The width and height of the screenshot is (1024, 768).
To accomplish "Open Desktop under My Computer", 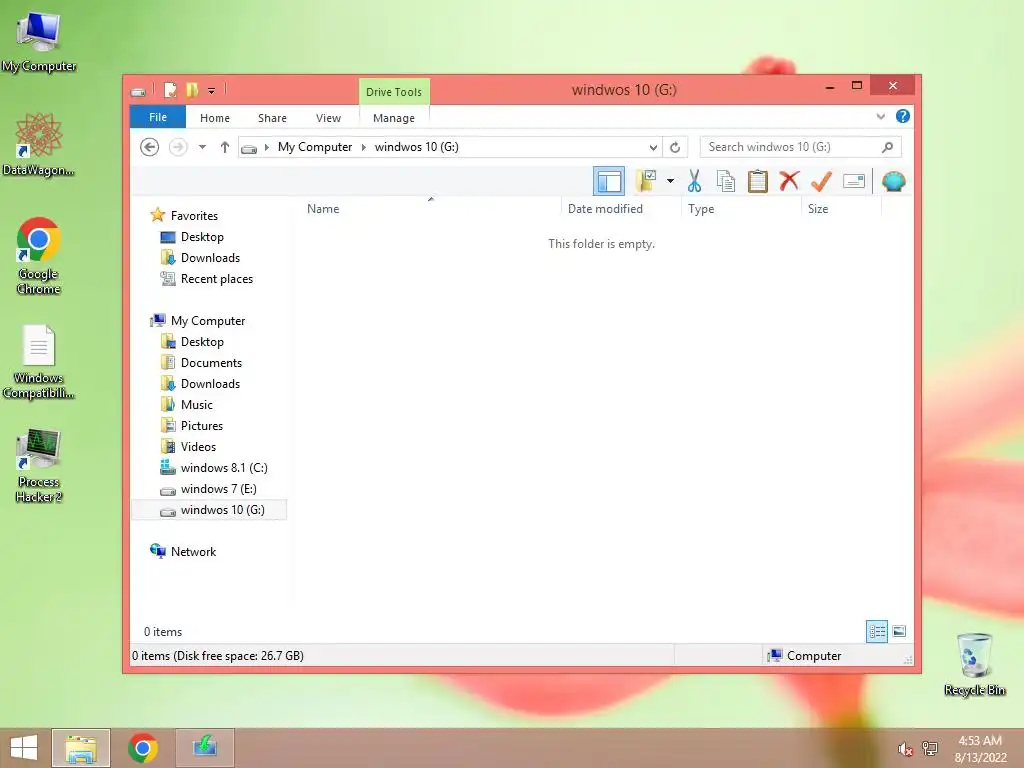I will coord(202,342).
